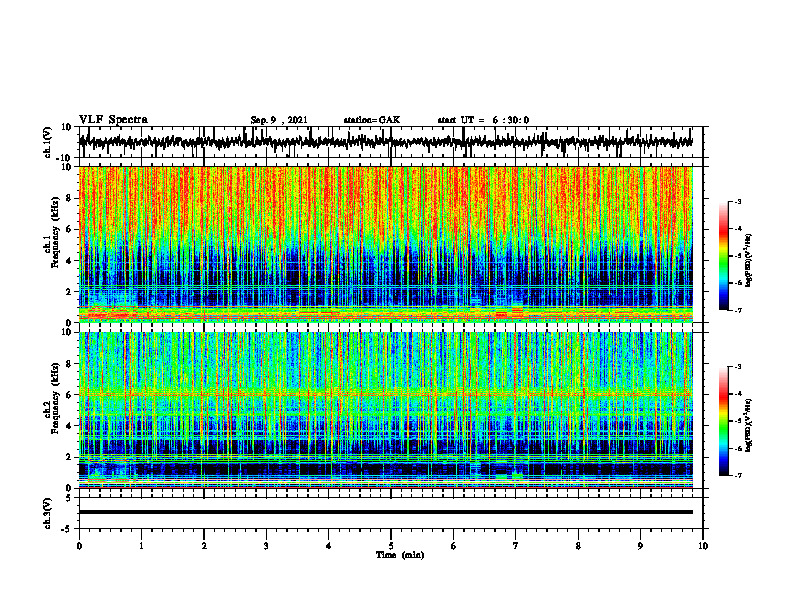Click time axis tick label "0"
The image size is (792, 612).
(79, 546)
